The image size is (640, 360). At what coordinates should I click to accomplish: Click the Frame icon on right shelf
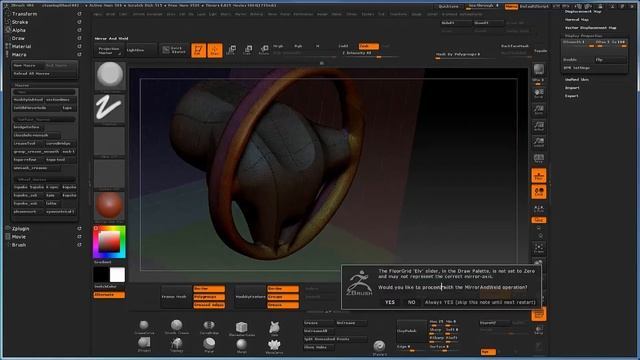click(x=539, y=248)
